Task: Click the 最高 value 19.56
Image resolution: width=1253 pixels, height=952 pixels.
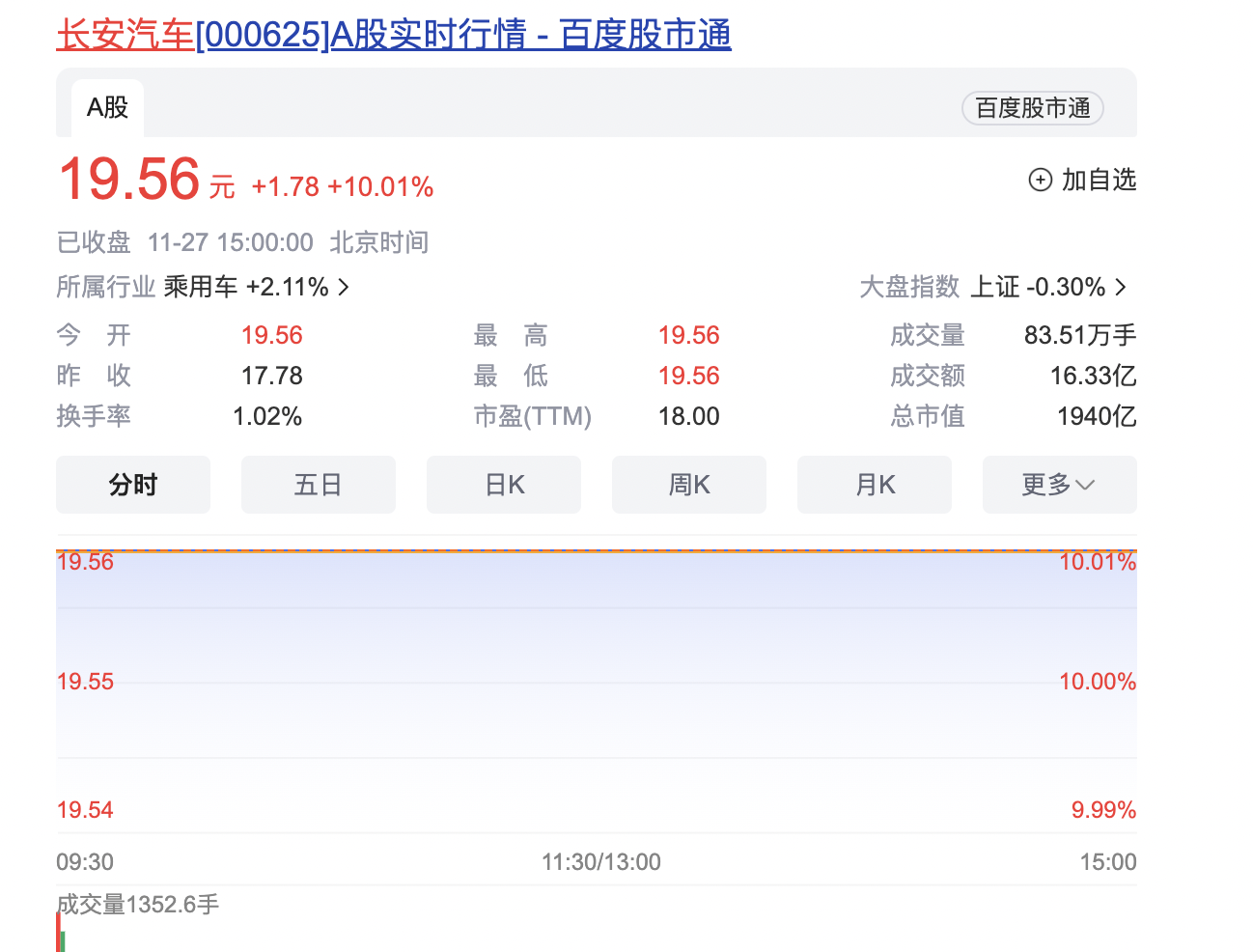Action: 689,335
